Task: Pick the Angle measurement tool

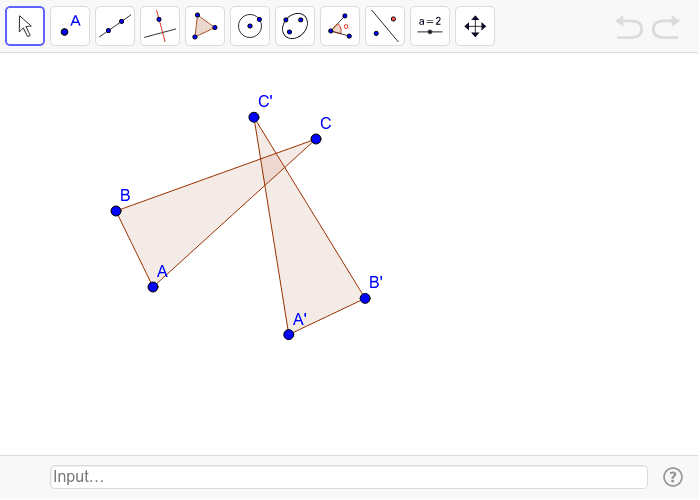Action: pos(340,26)
